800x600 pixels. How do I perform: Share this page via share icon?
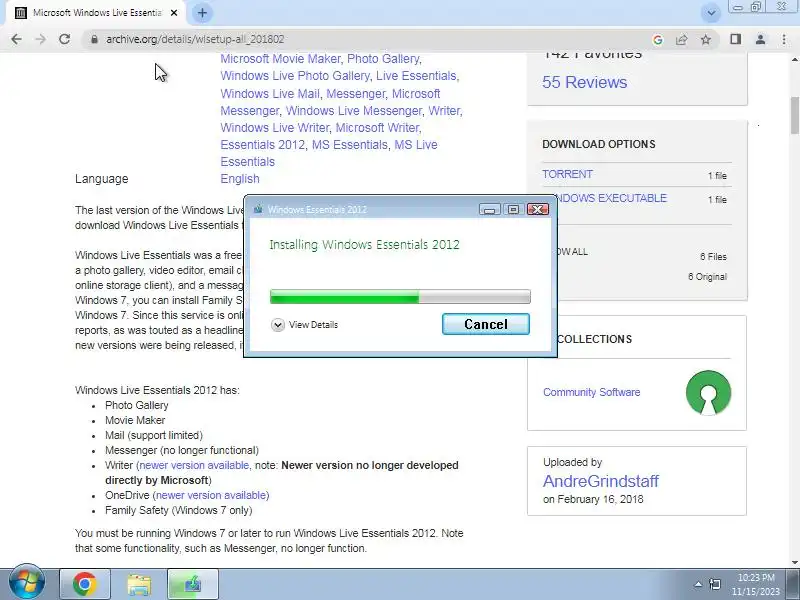tap(682, 39)
